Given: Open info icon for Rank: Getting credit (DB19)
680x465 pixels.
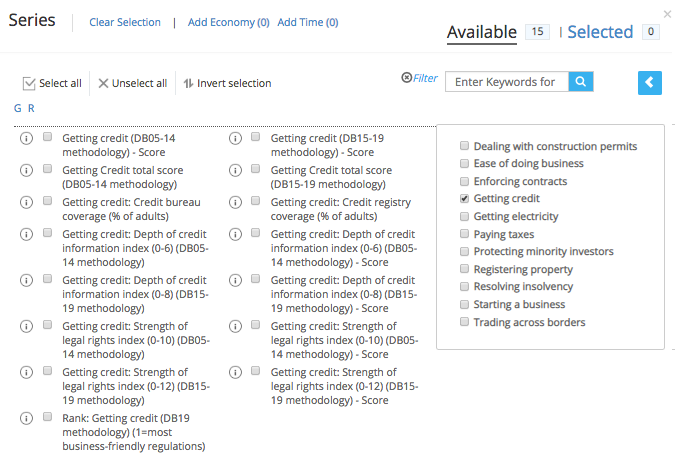Looking at the screenshot, I should pyautogui.click(x=26, y=418).
